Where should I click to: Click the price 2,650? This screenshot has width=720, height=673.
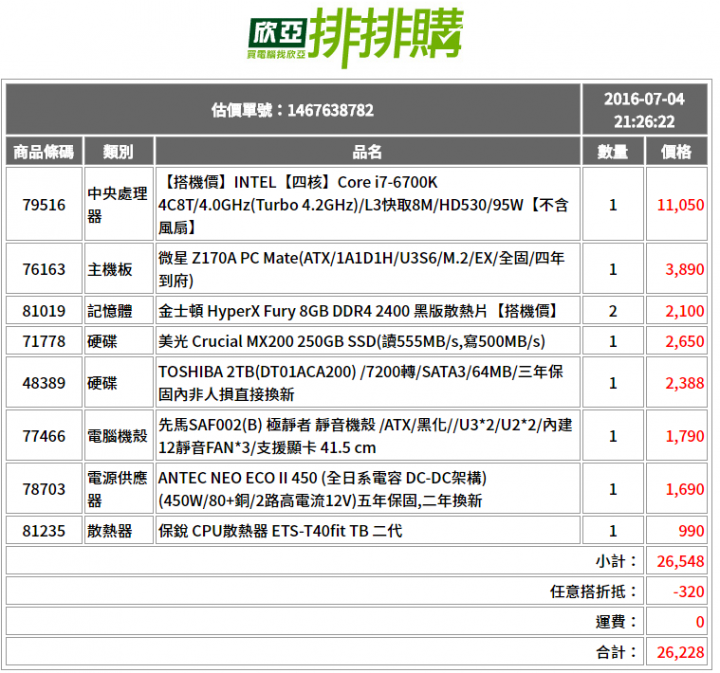685,341
